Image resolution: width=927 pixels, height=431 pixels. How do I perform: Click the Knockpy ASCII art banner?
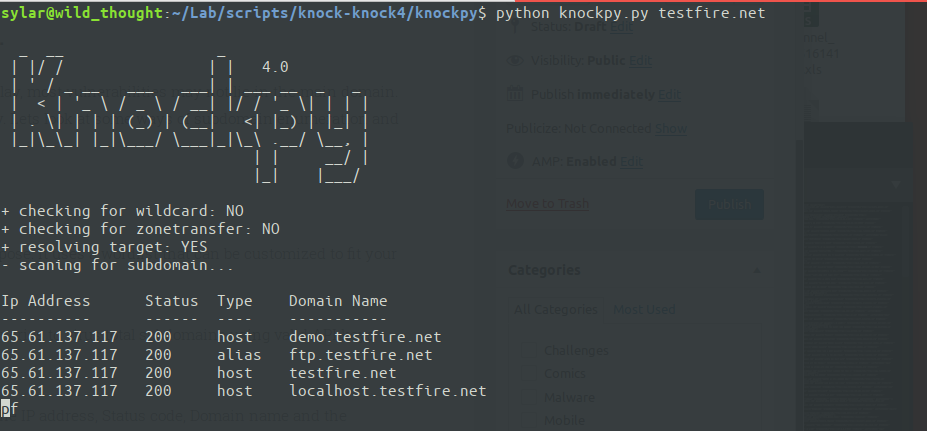click(x=189, y=118)
